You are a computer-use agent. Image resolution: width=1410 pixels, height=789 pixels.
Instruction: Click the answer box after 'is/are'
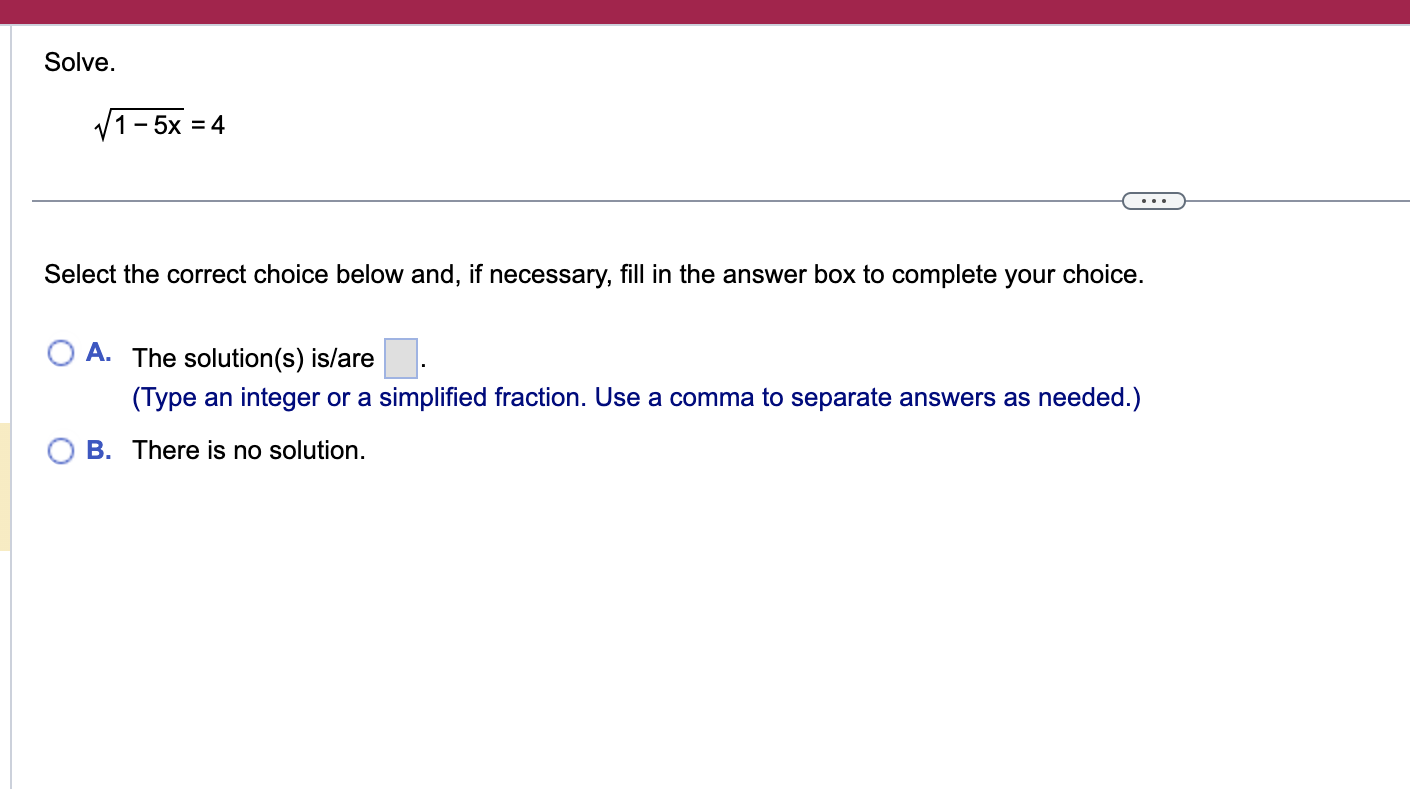(x=399, y=358)
